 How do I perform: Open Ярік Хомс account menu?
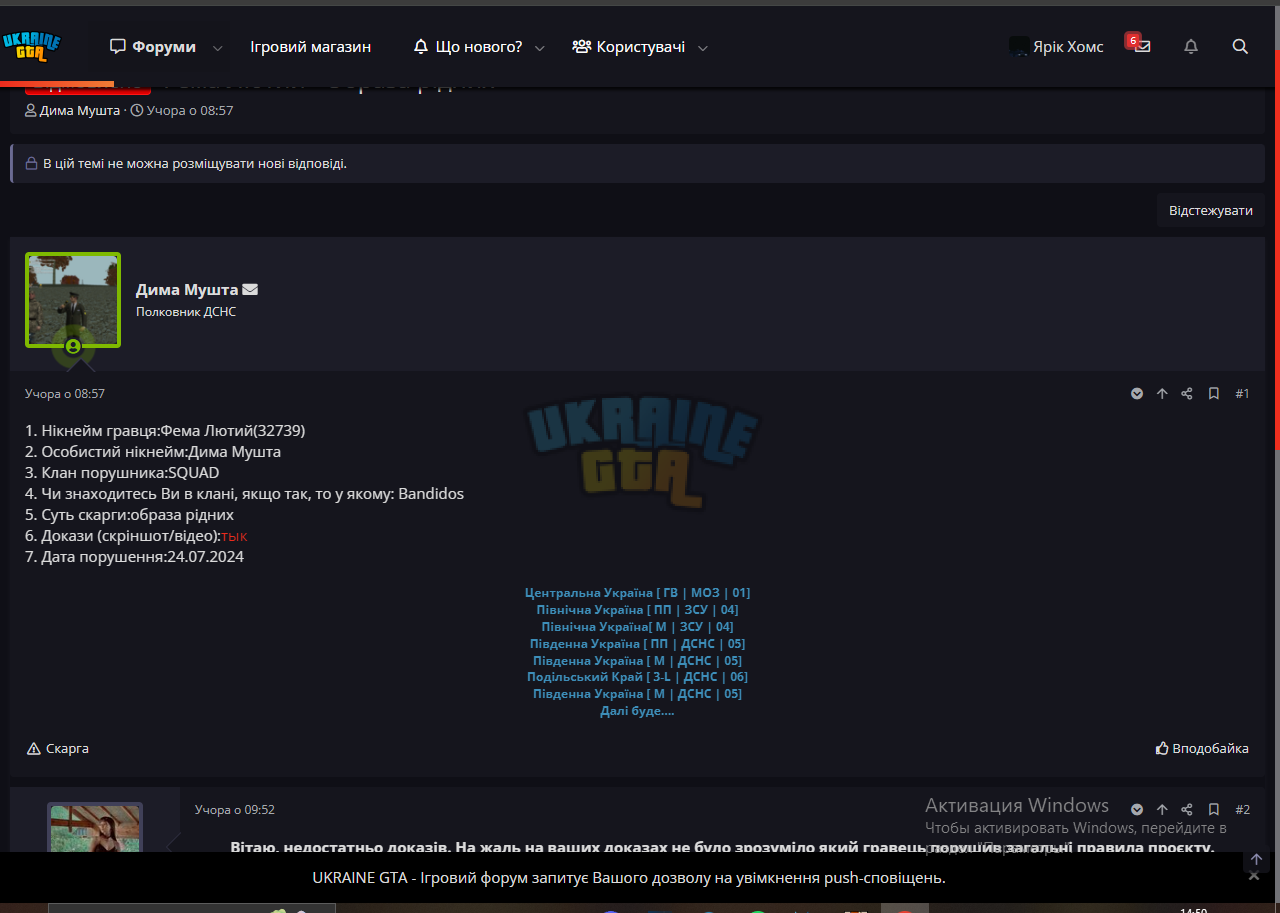click(1056, 47)
